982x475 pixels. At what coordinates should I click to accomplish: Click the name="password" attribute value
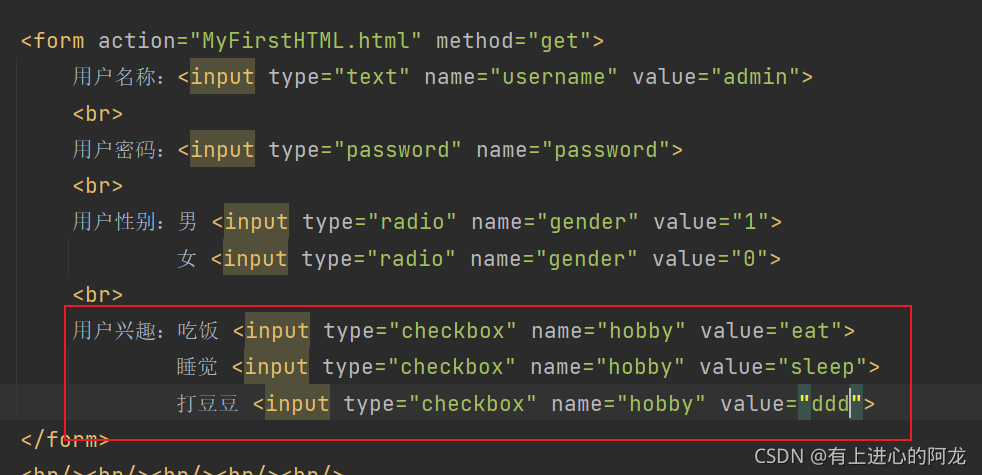[x=606, y=150]
